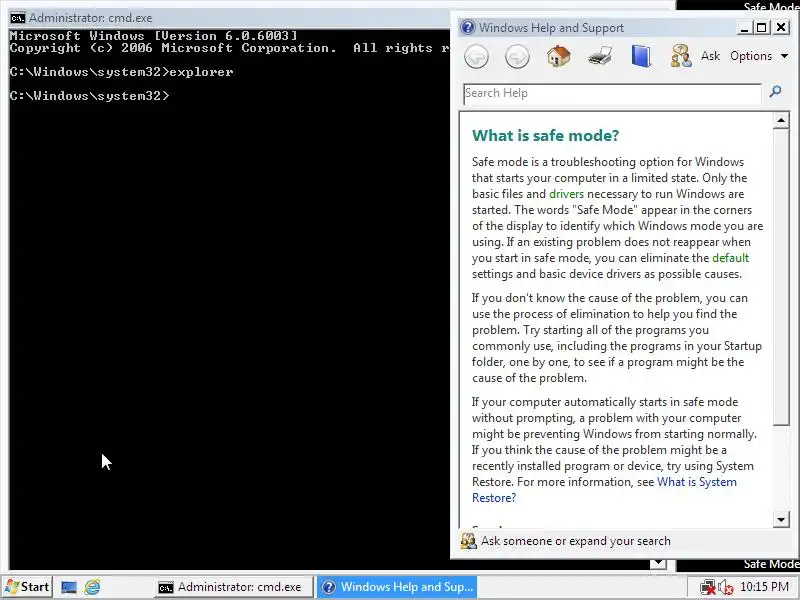
Task: Click Show Desktop quick launch icon
Action: tap(69, 587)
